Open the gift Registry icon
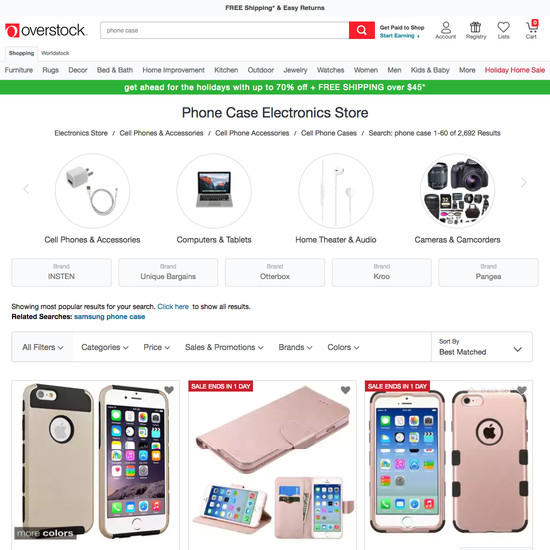The image size is (550, 550). pyautogui.click(x=476, y=30)
